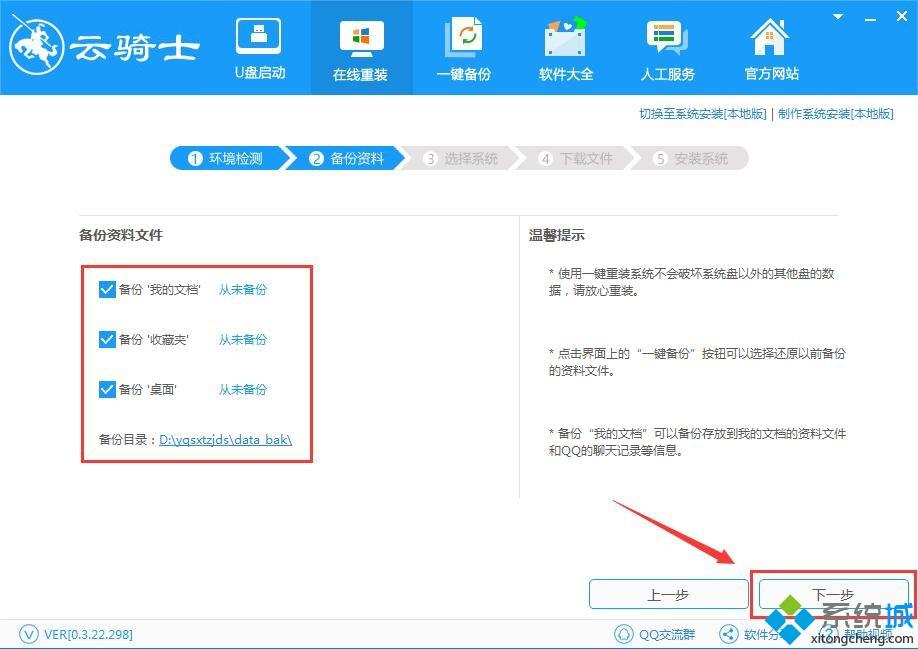Open the QQ交流群 icon
Viewport: 918px width, 649px height.
click(623, 634)
